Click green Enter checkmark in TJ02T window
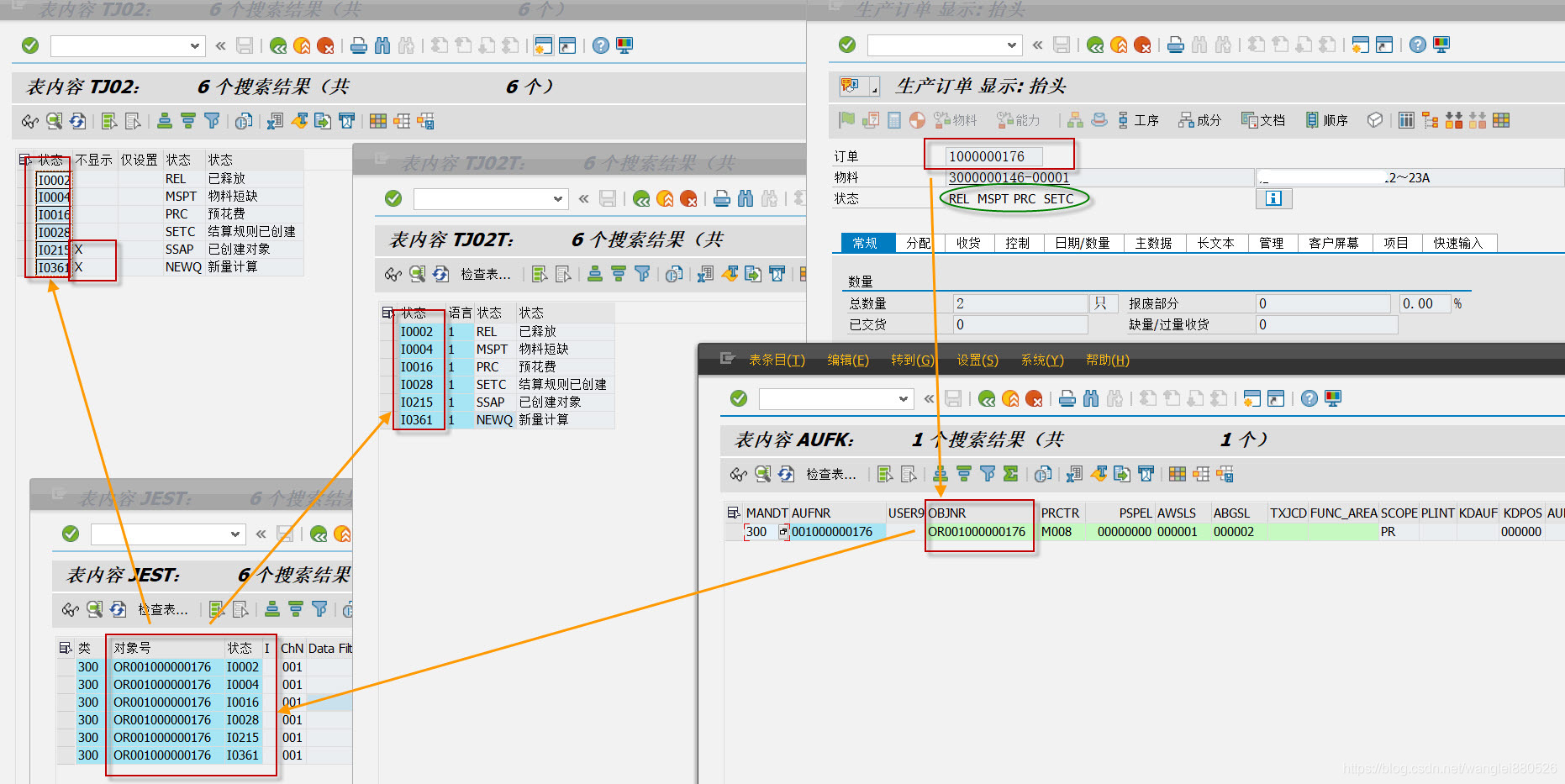This screenshot has width=1565, height=784. coord(393,198)
